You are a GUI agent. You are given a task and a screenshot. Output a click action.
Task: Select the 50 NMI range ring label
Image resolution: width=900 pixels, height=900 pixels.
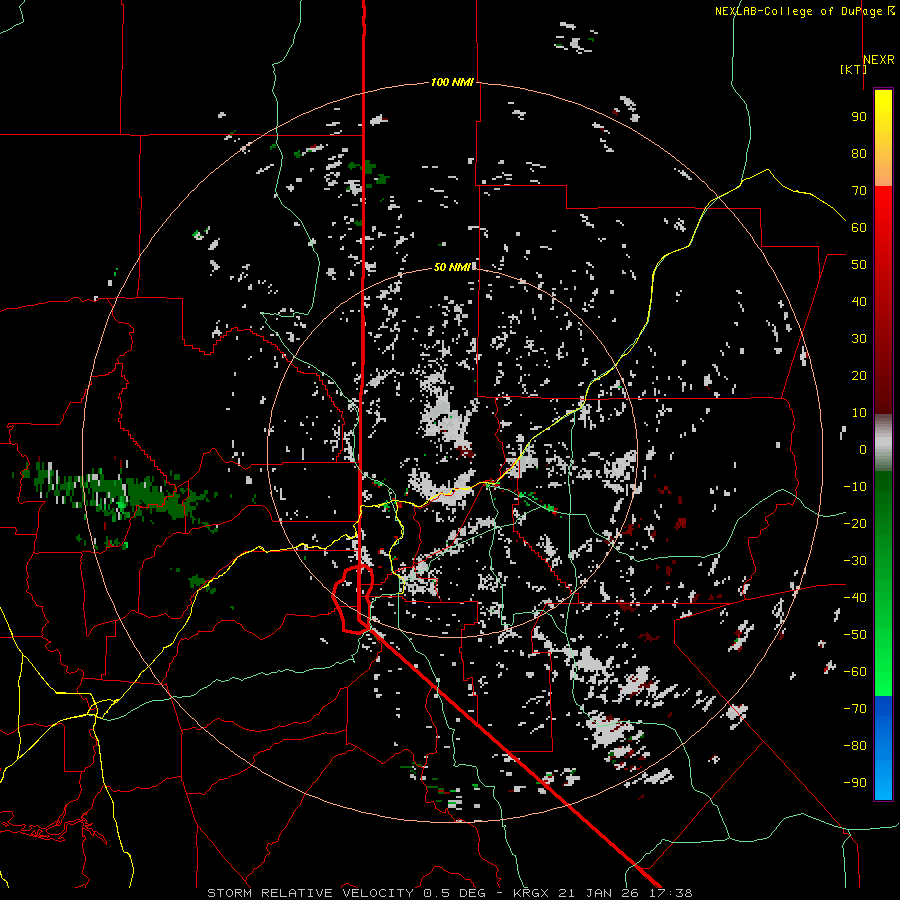pos(452,267)
